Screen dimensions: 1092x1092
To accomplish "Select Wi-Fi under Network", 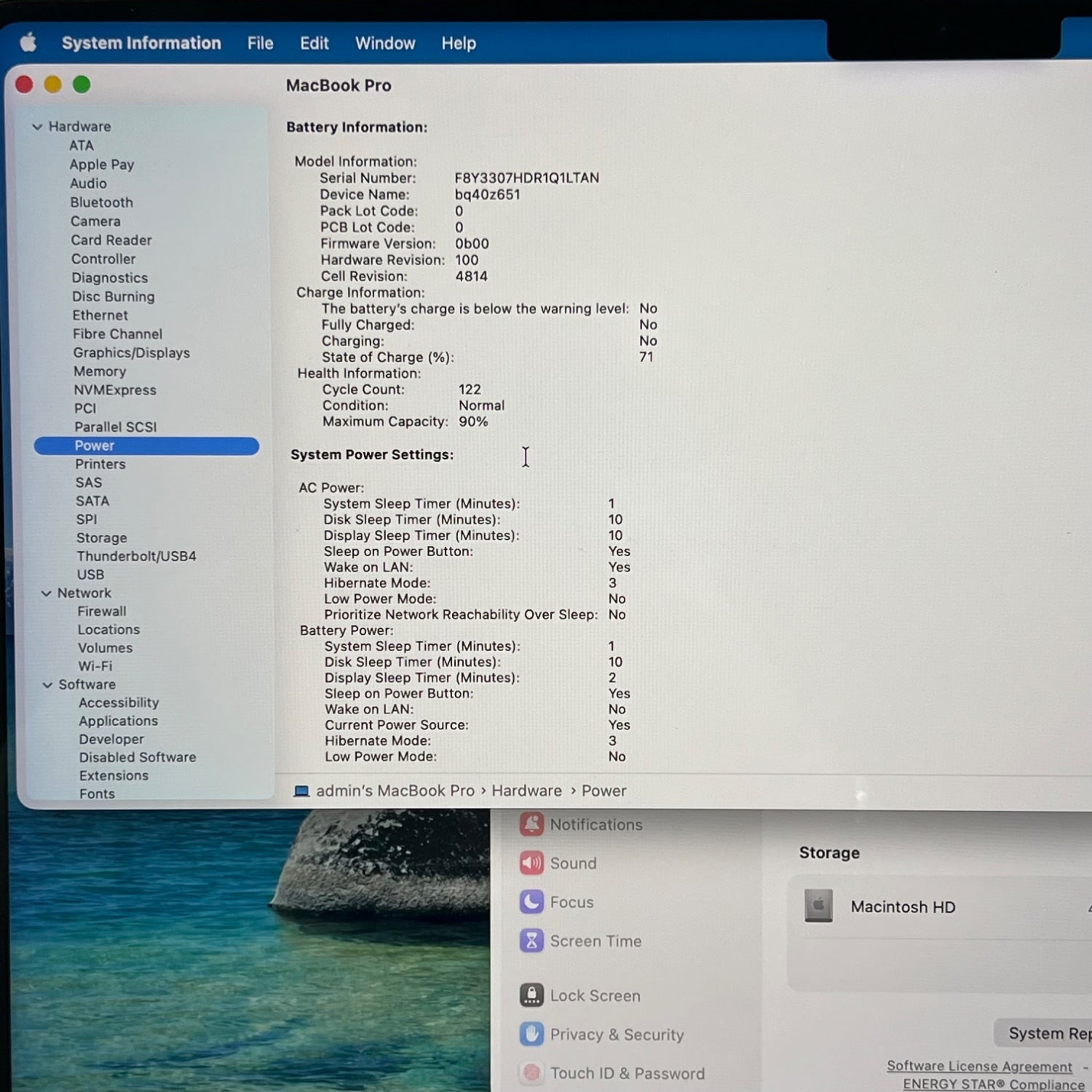I will click(95, 666).
